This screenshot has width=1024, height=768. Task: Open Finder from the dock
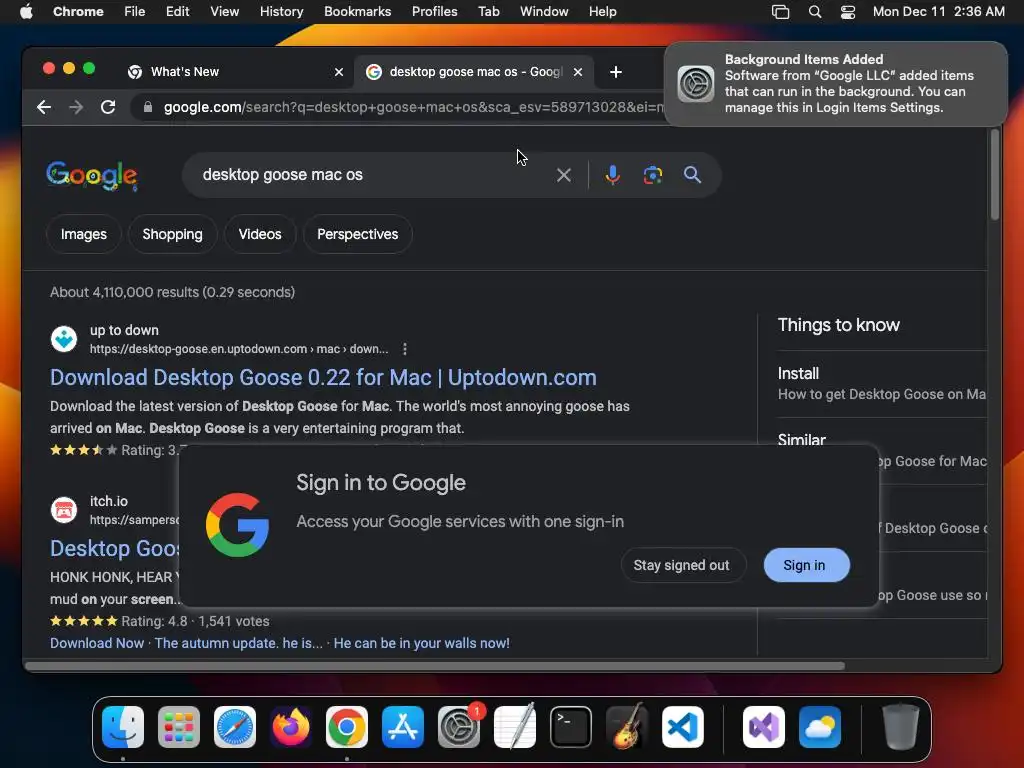123,727
